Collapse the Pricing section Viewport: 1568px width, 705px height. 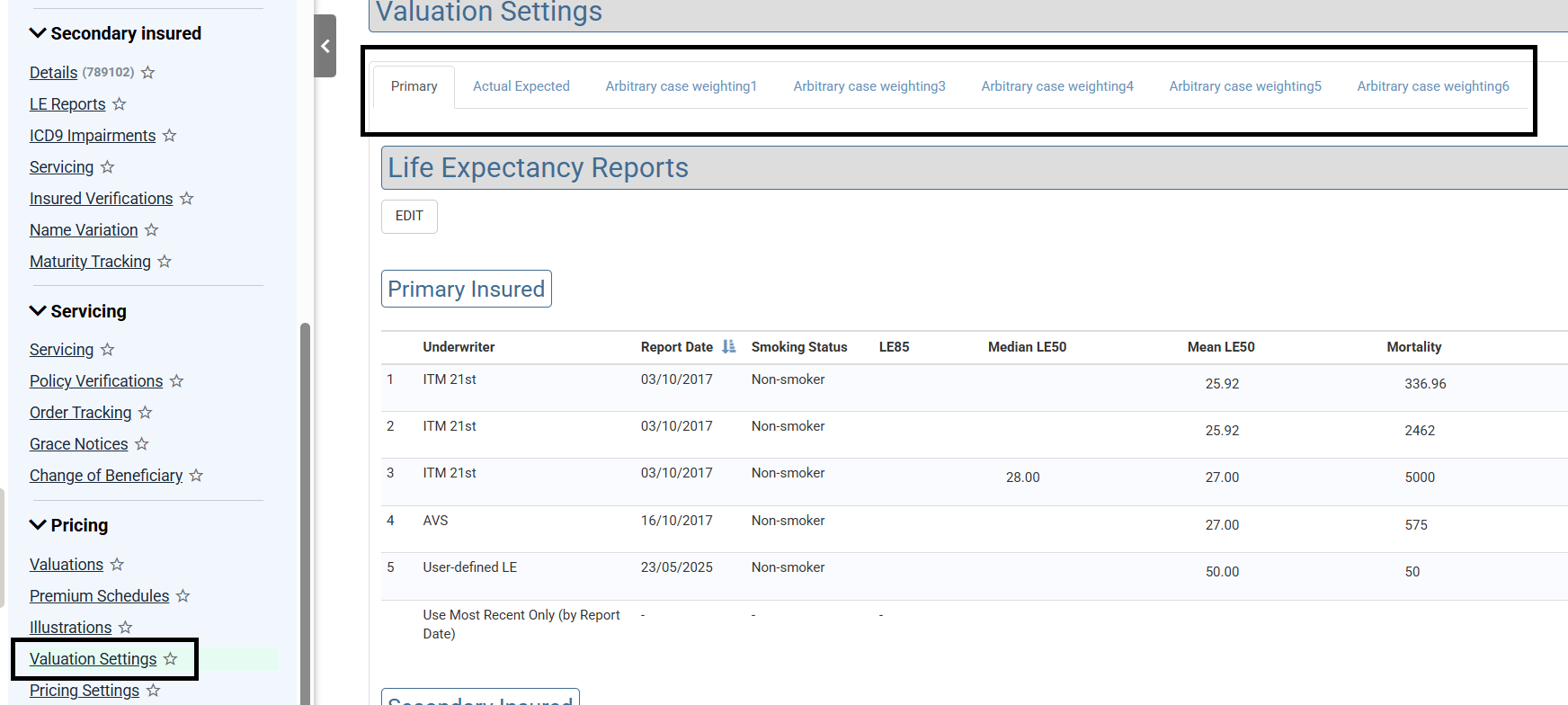click(38, 525)
